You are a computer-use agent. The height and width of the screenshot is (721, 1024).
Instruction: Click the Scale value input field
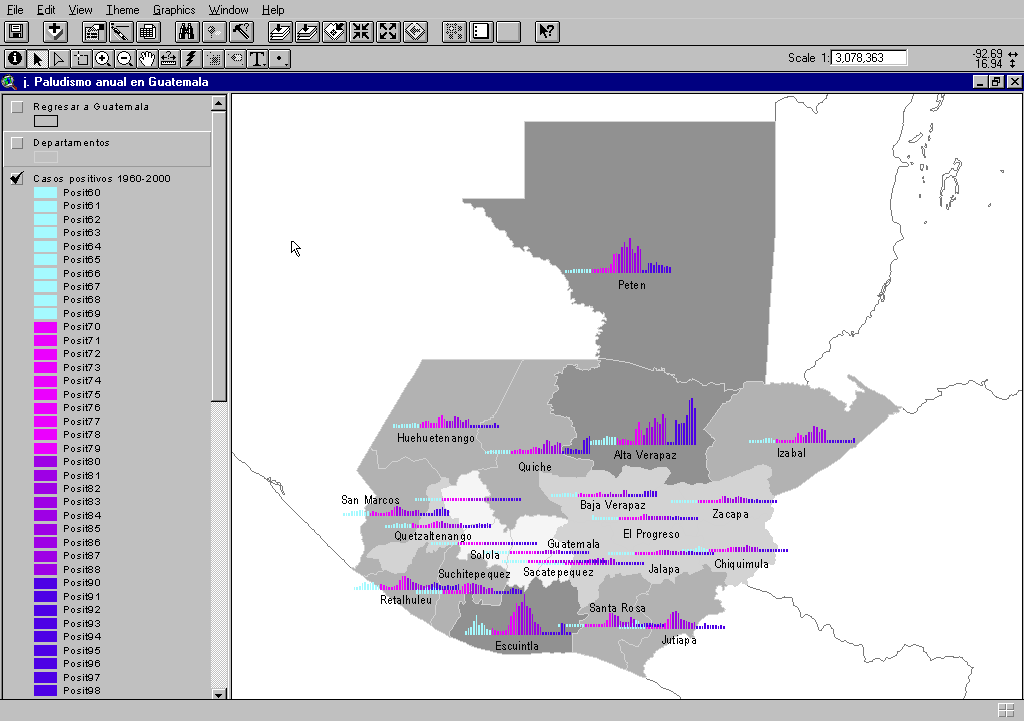tap(869, 58)
